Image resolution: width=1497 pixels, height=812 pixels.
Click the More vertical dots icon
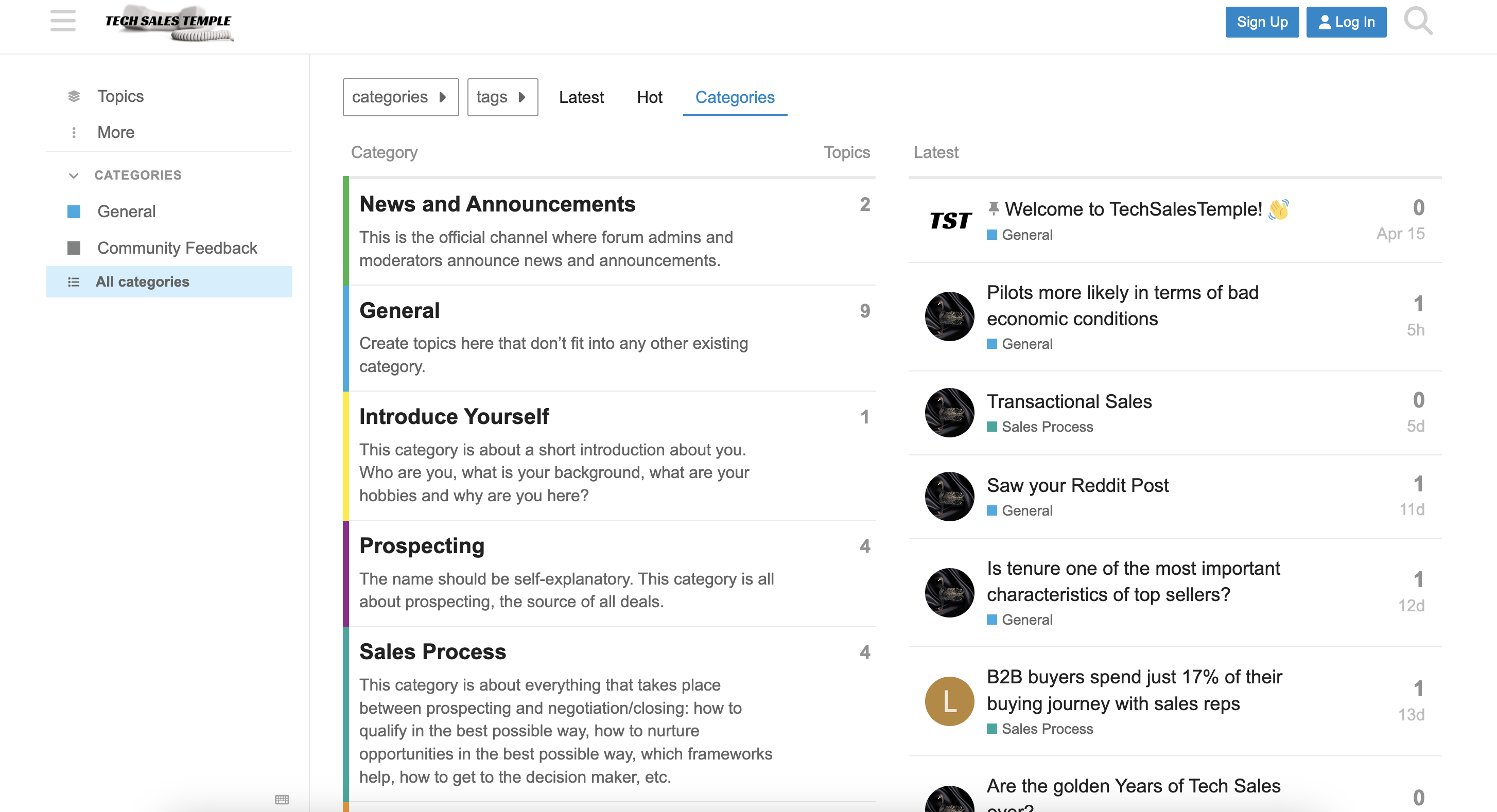click(x=74, y=132)
